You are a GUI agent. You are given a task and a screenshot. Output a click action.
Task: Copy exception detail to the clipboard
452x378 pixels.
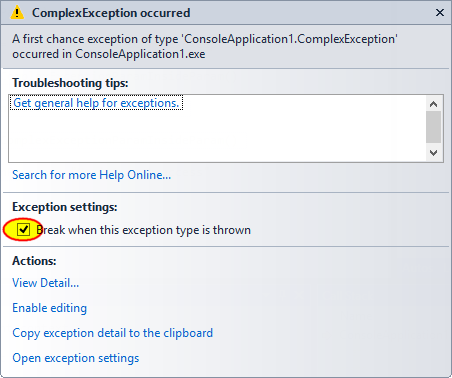113,333
